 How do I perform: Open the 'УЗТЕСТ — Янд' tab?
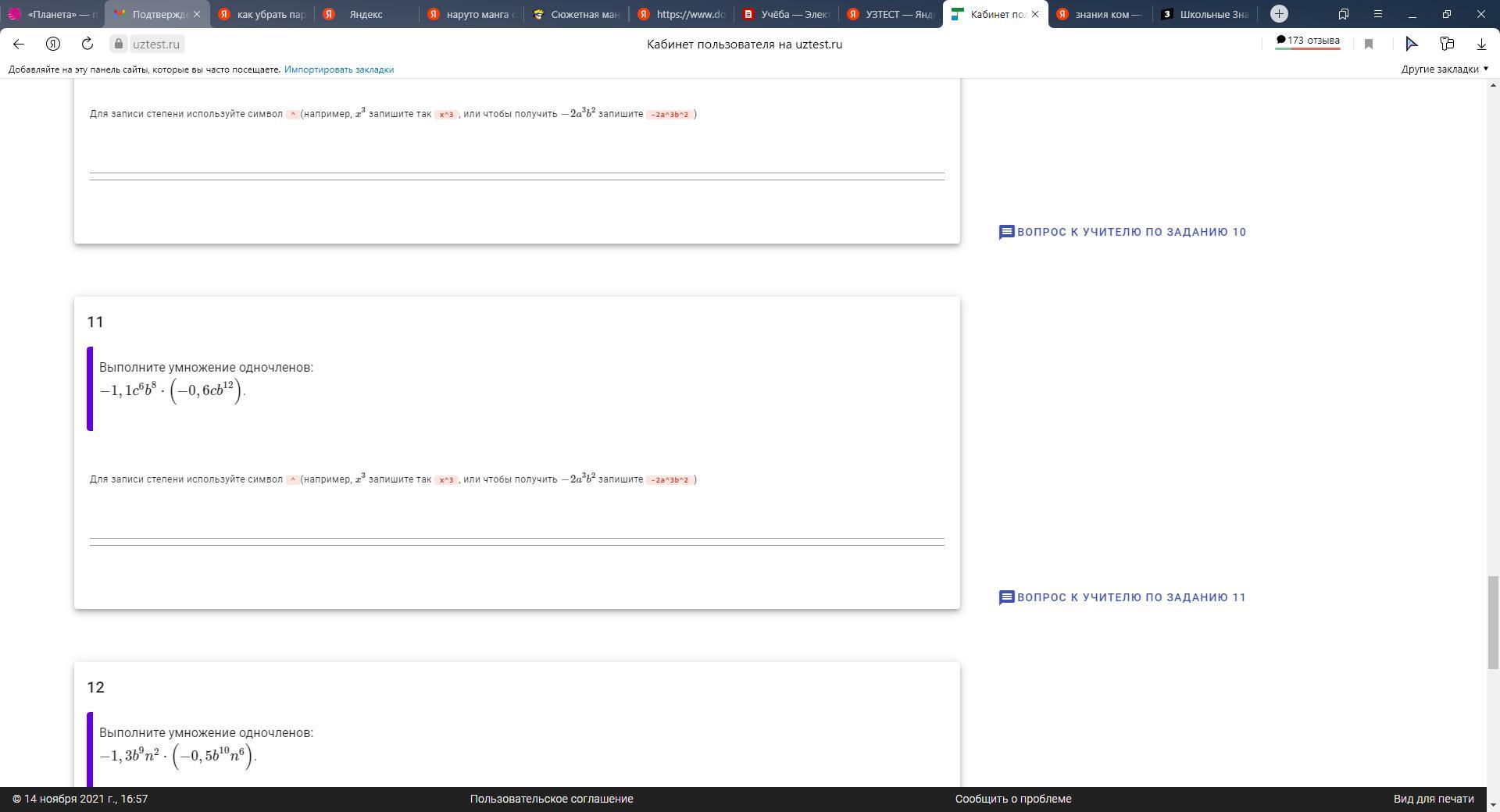(x=890, y=14)
